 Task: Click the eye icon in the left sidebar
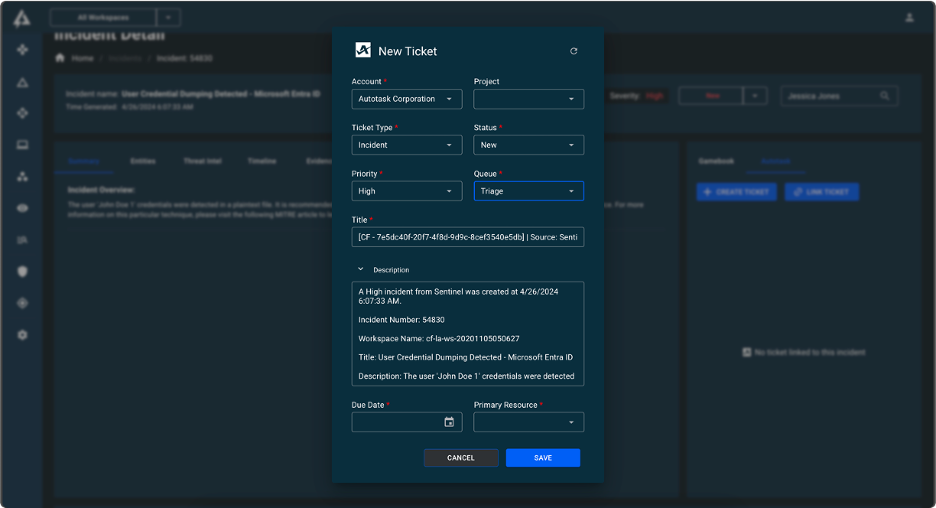22,208
